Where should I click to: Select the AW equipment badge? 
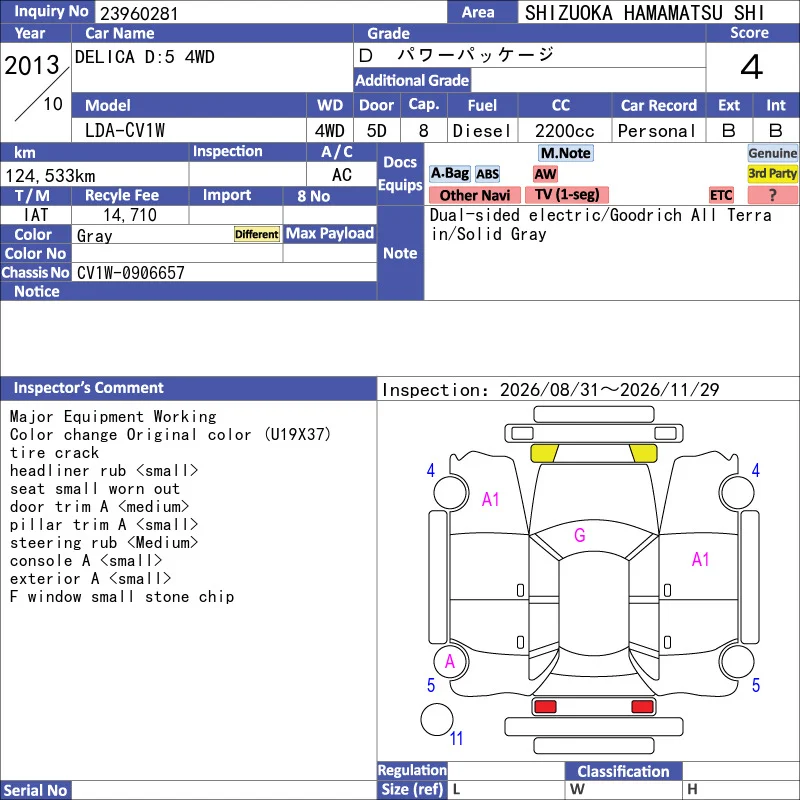(545, 174)
